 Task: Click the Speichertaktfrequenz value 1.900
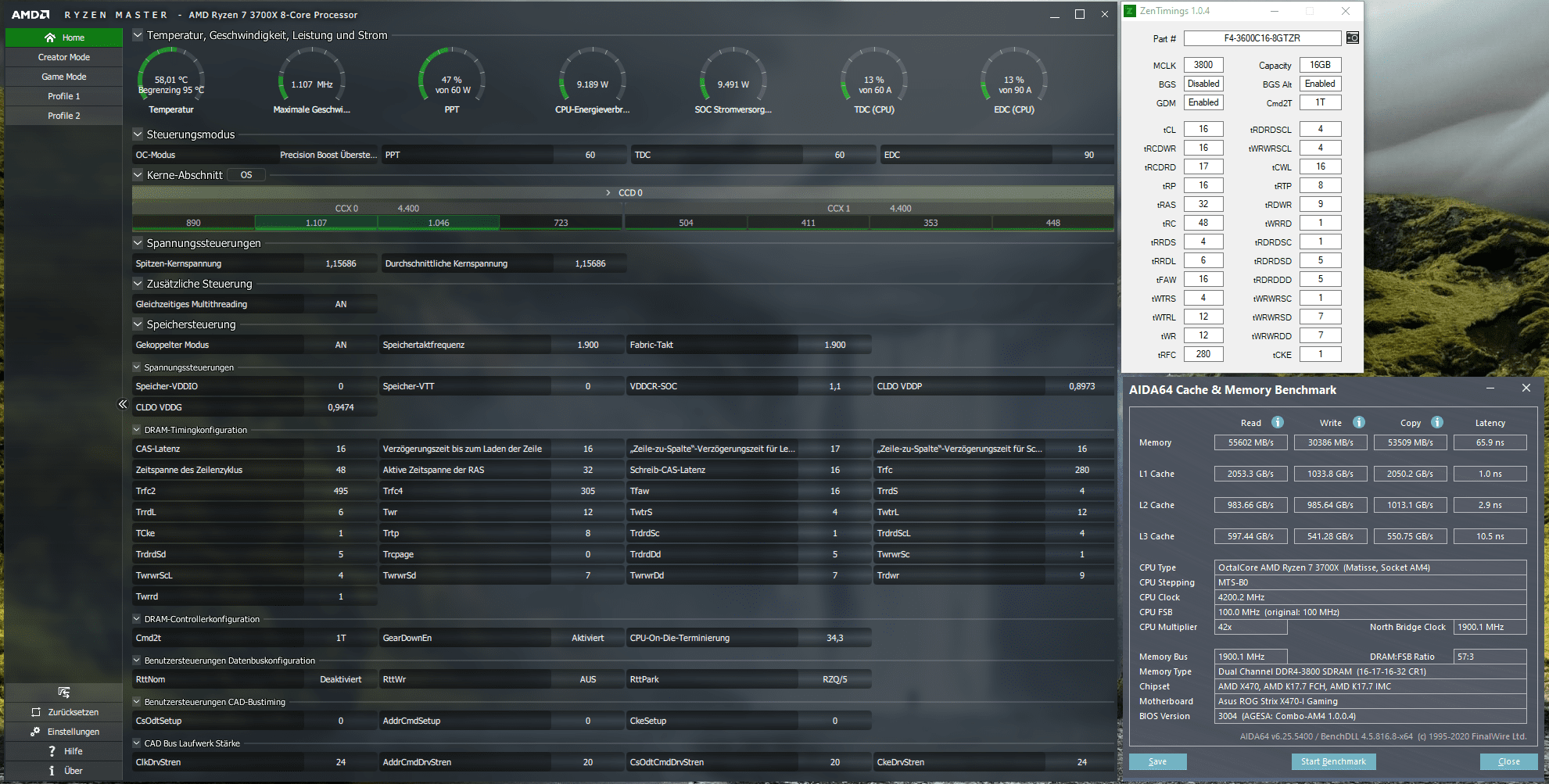587,345
